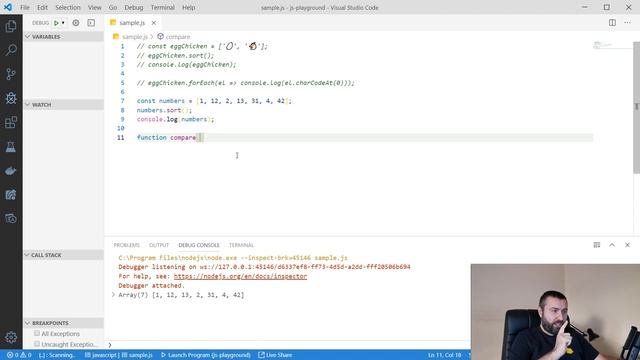The image size is (640, 360).
Task: Switch to the TERMINAL panel tab
Action: pyautogui.click(x=241, y=245)
